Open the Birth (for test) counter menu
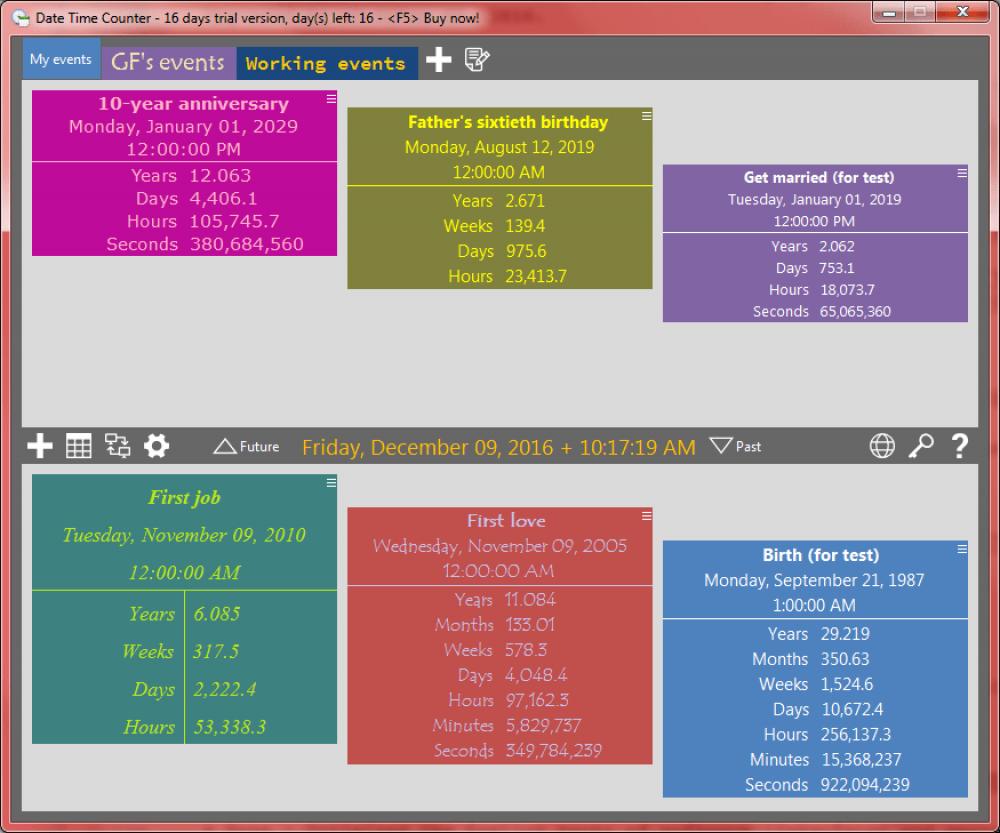 point(959,548)
